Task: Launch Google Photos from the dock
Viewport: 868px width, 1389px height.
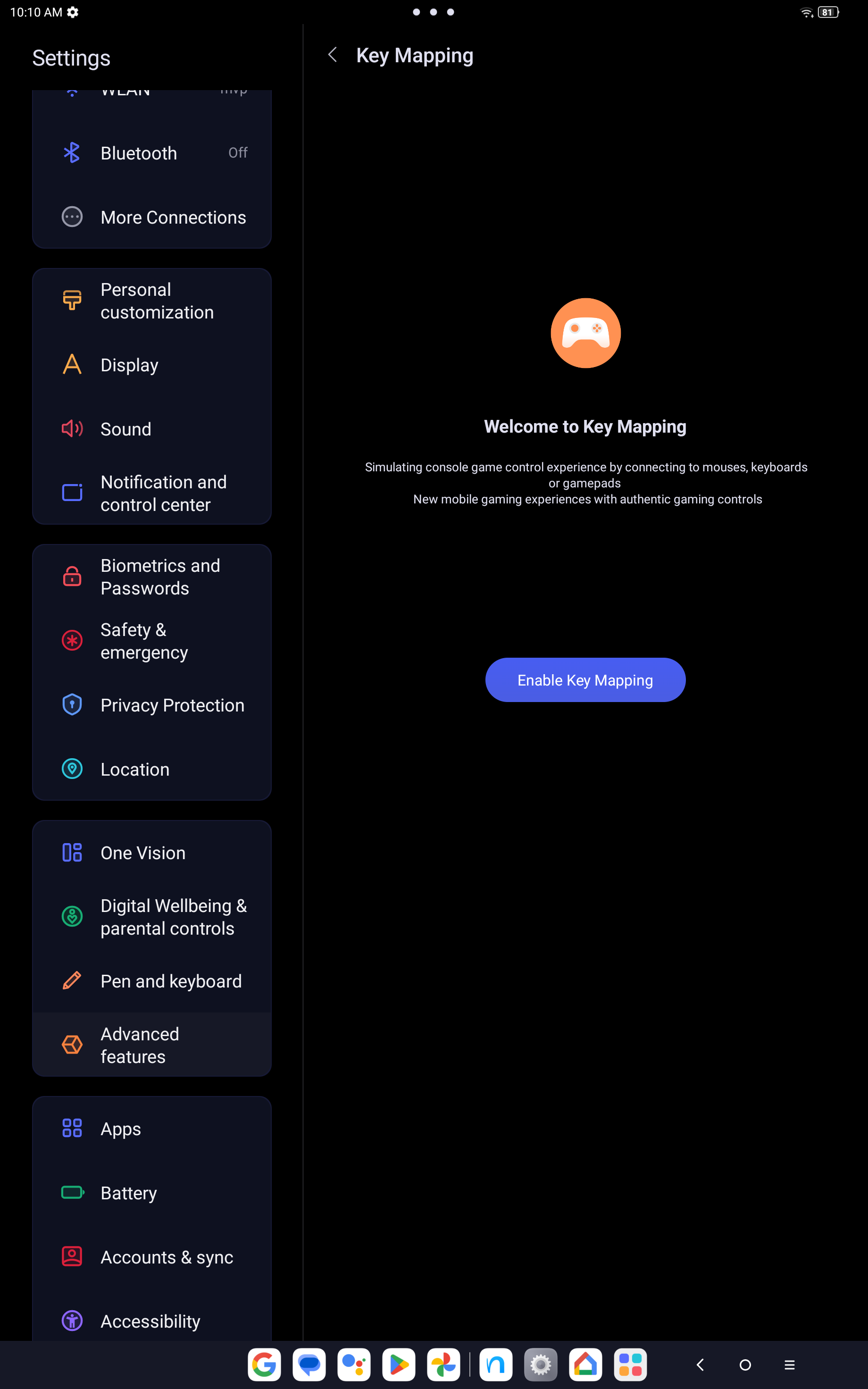Action: click(x=443, y=1364)
